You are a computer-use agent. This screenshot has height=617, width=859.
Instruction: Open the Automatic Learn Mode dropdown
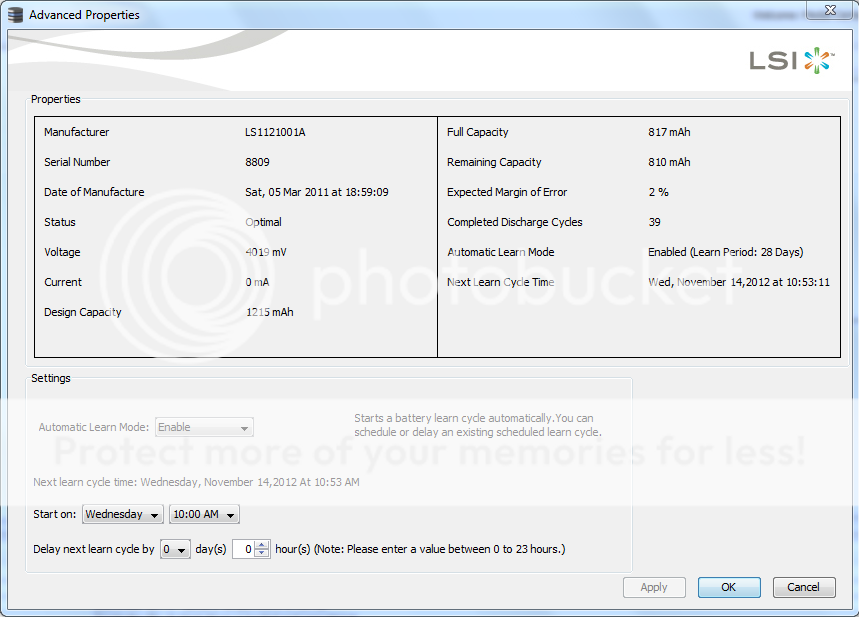204,427
